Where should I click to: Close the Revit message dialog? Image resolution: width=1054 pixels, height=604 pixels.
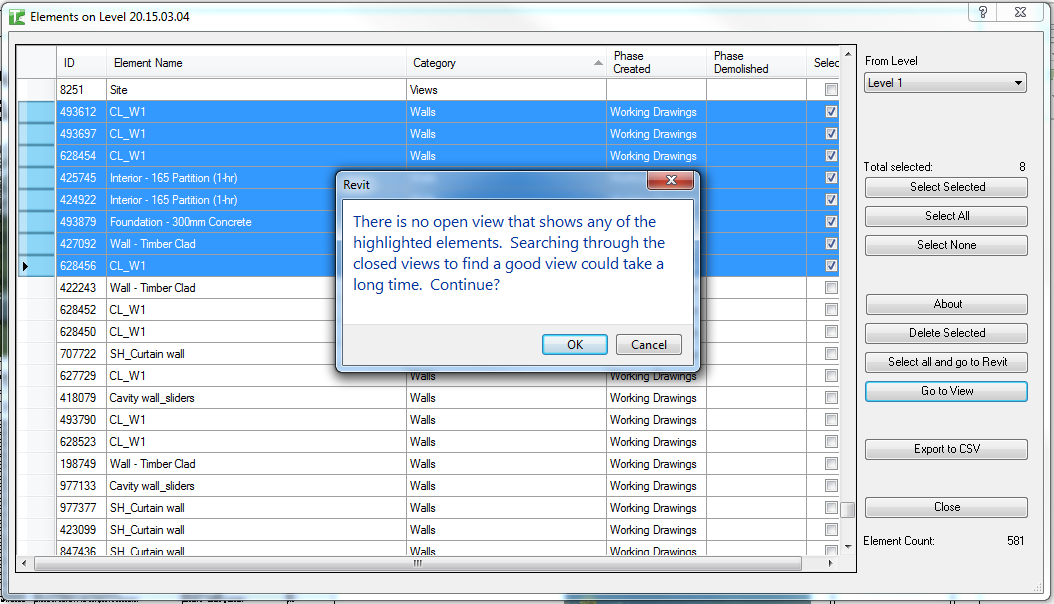coord(670,182)
